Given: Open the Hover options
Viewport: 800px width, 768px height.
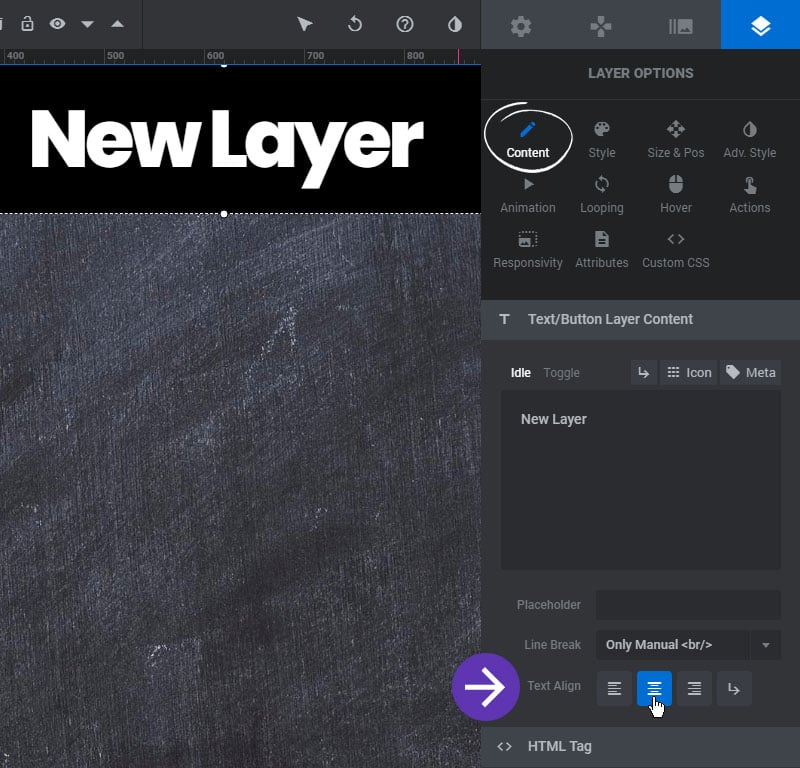Looking at the screenshot, I should pyautogui.click(x=676, y=195).
